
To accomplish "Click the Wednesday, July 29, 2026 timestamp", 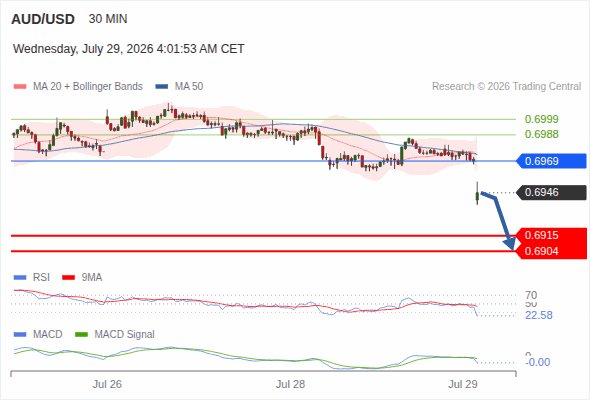I will (x=129, y=49).
